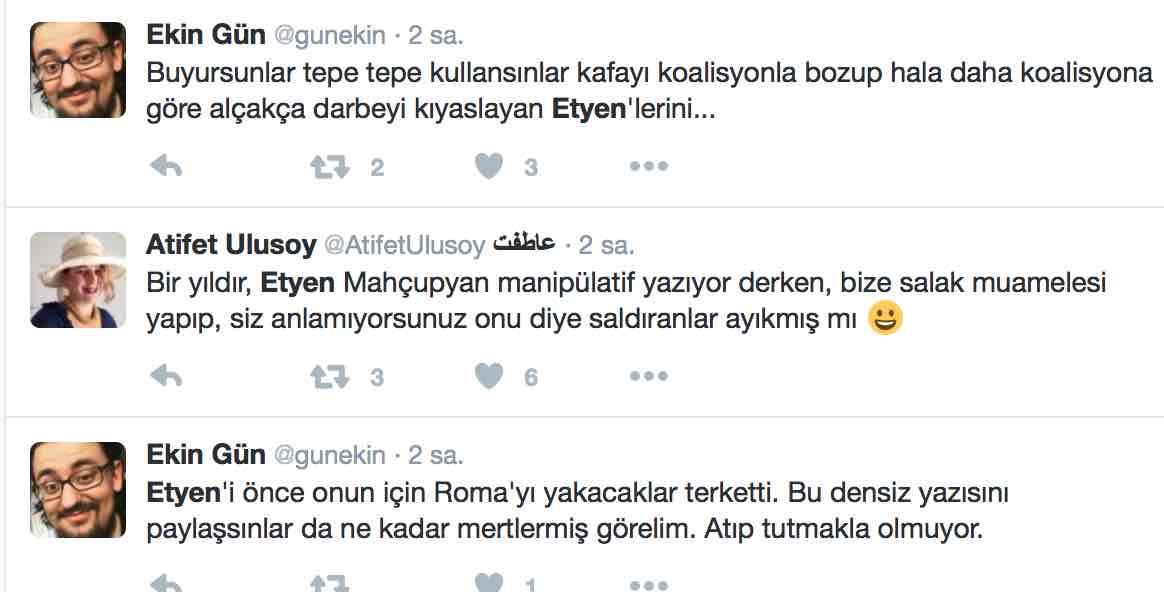The image size is (1164, 592).
Task: Open Ekin Gün's avatar in first tweet
Action: tap(78, 70)
